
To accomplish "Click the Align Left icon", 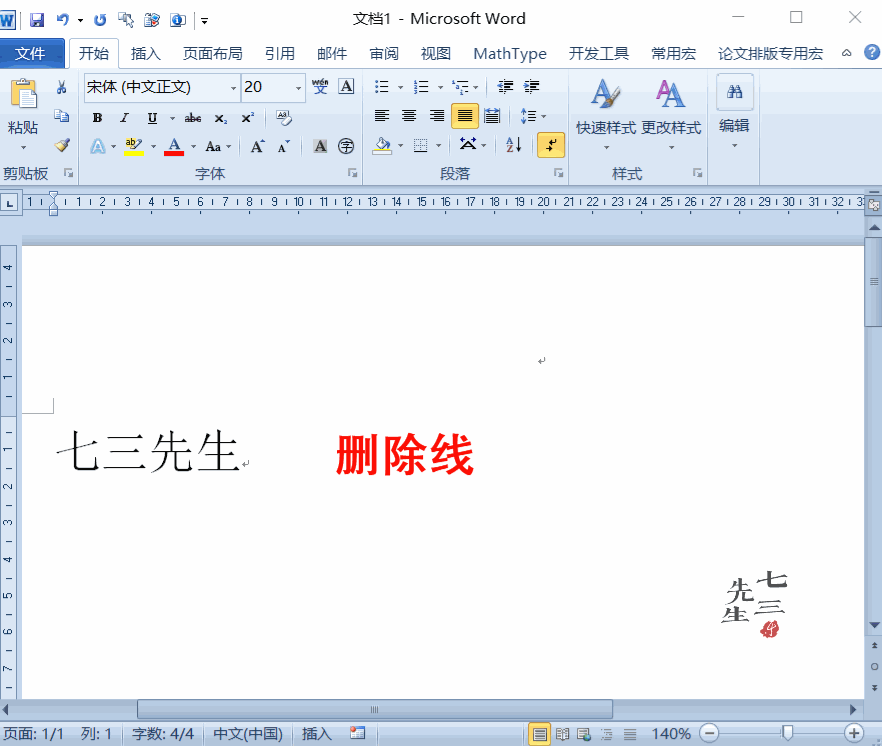I will click(x=382, y=116).
